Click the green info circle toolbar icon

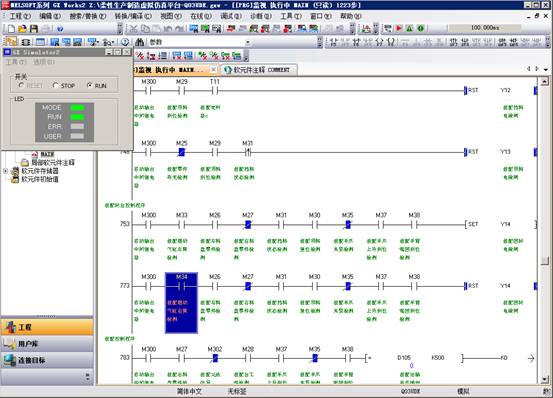point(421,28)
